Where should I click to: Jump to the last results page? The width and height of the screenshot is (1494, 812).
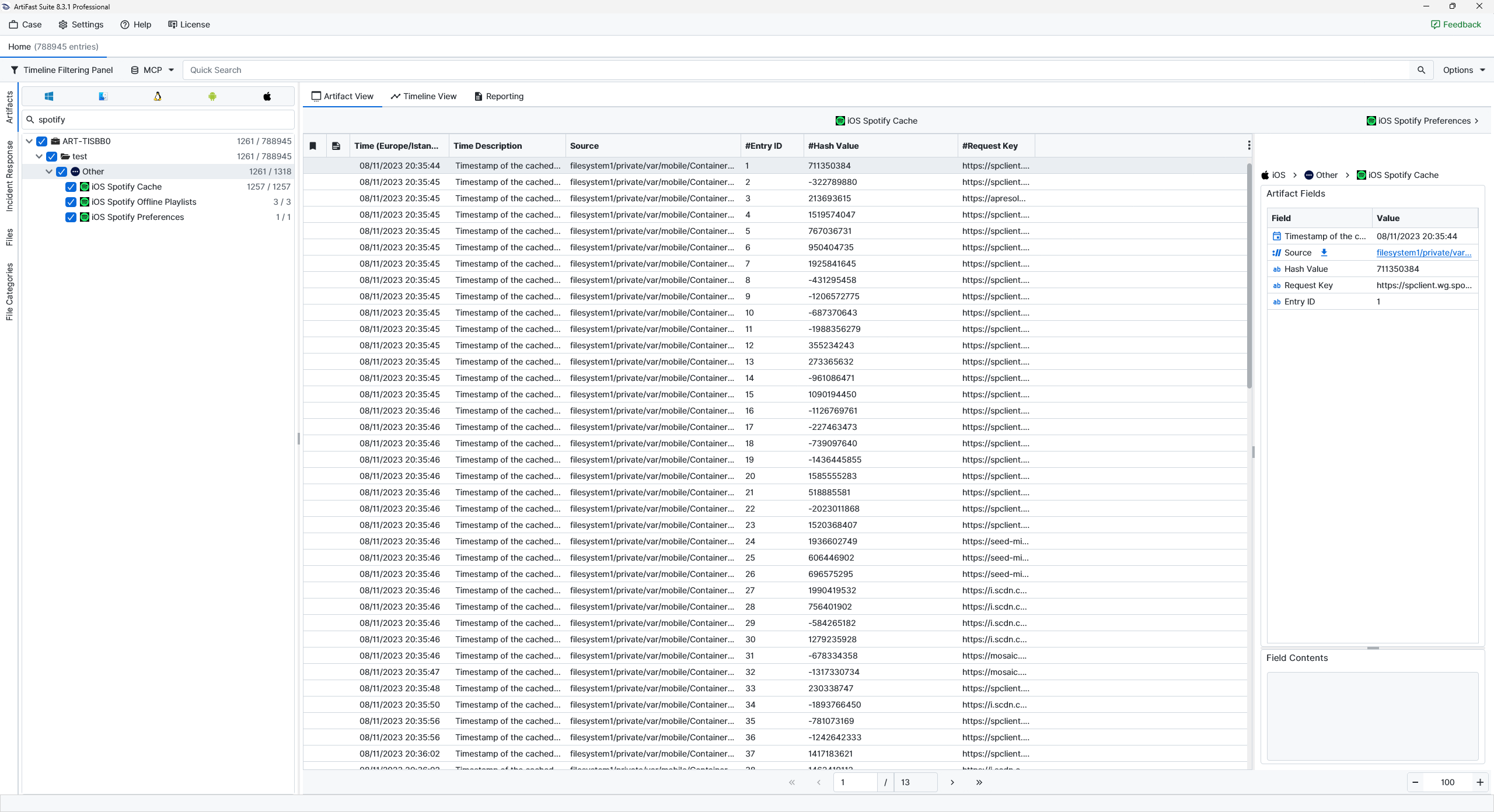[979, 782]
